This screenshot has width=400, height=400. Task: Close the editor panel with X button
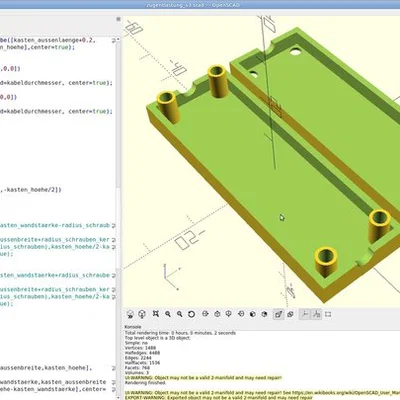(x=118, y=19)
